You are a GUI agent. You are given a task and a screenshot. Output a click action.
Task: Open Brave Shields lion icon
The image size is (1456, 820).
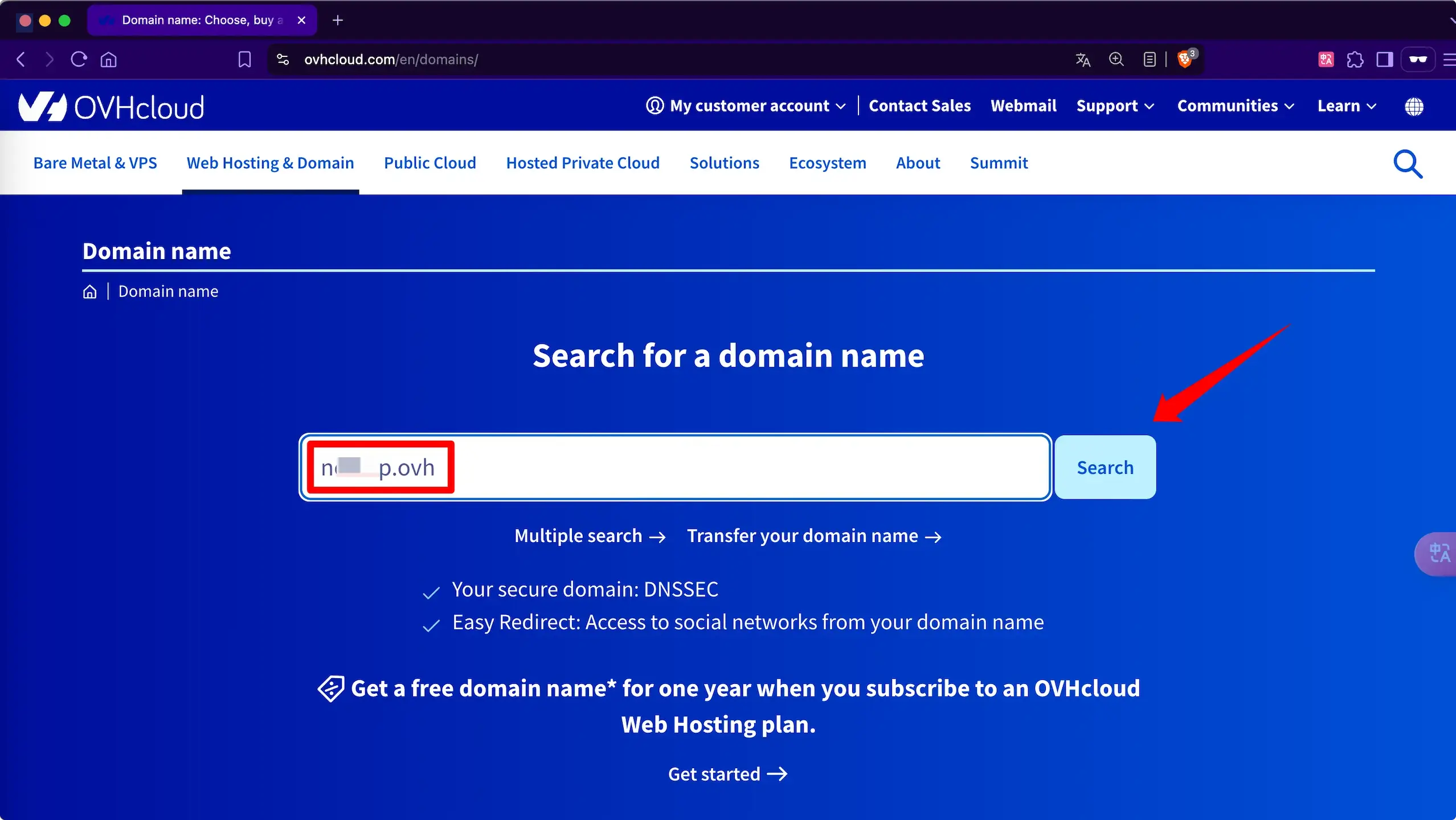(1187, 59)
